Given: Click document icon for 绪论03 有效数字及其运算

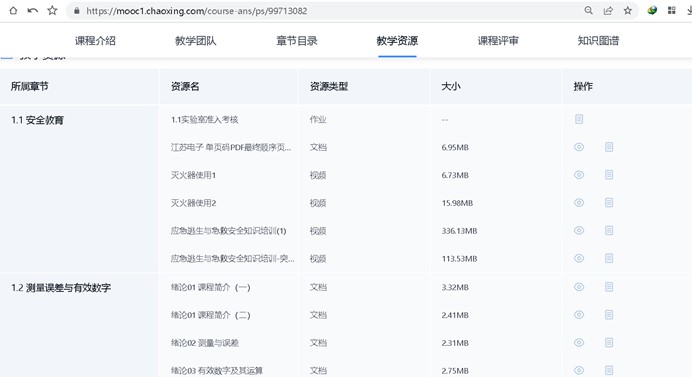Looking at the screenshot, I should [609, 370].
